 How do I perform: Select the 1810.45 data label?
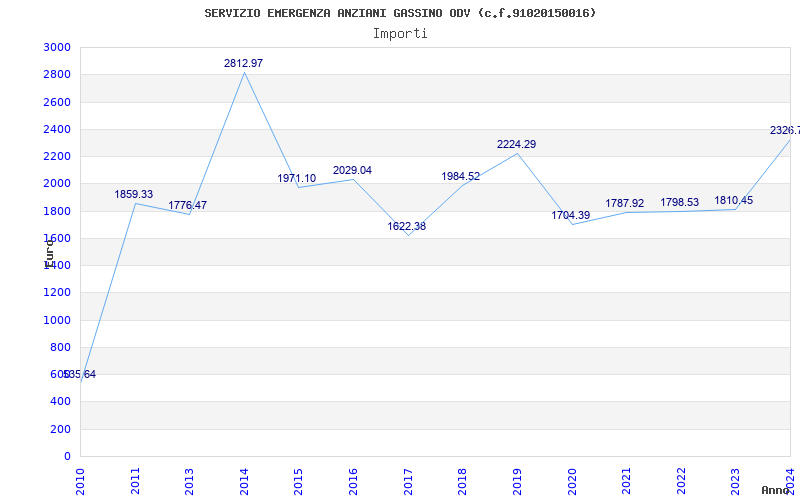[x=734, y=201]
